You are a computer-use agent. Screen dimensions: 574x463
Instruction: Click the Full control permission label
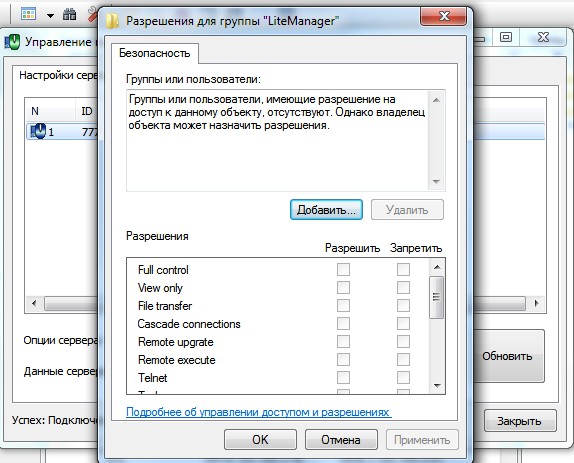point(163,270)
